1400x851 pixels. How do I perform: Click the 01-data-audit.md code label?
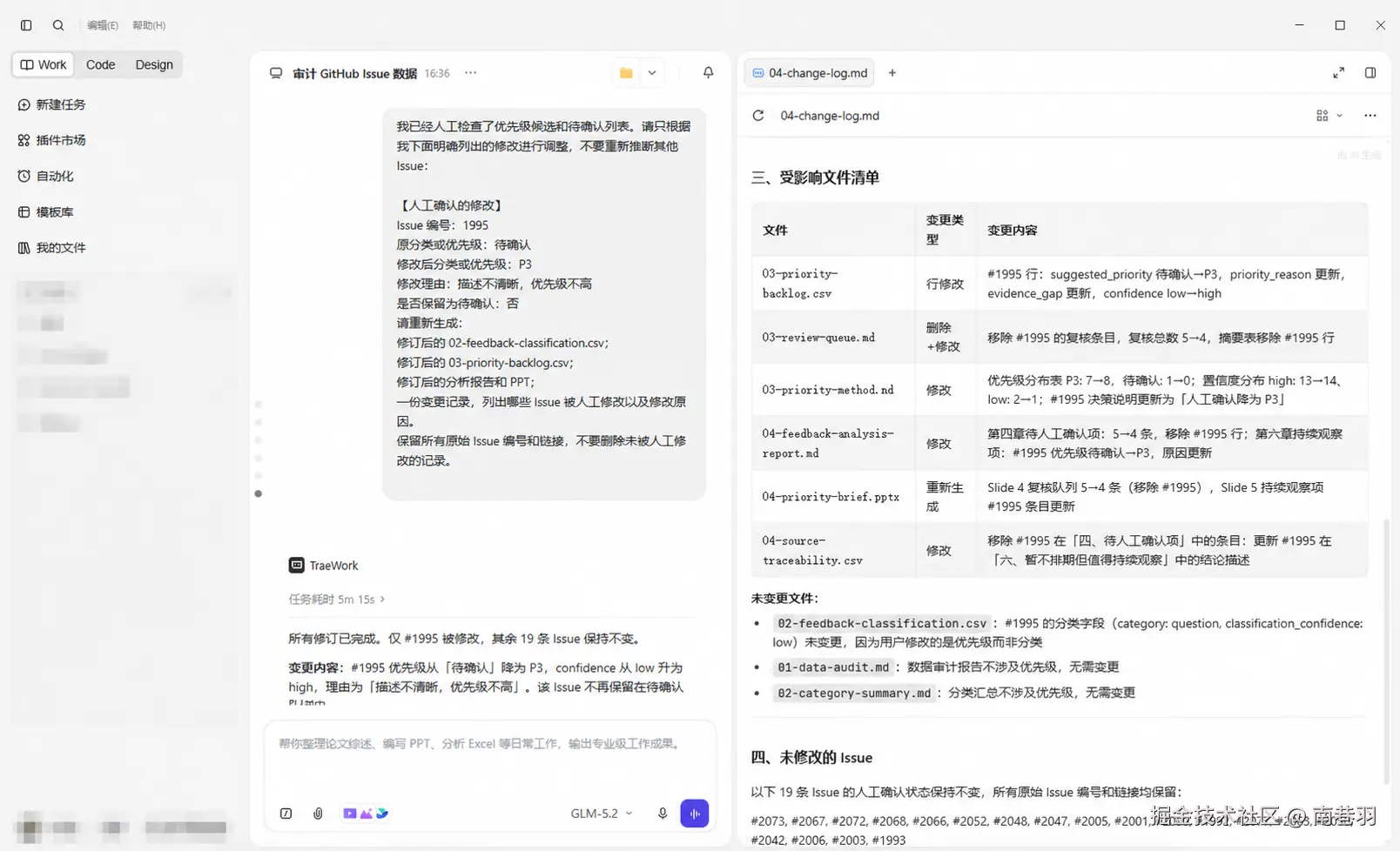(833, 667)
